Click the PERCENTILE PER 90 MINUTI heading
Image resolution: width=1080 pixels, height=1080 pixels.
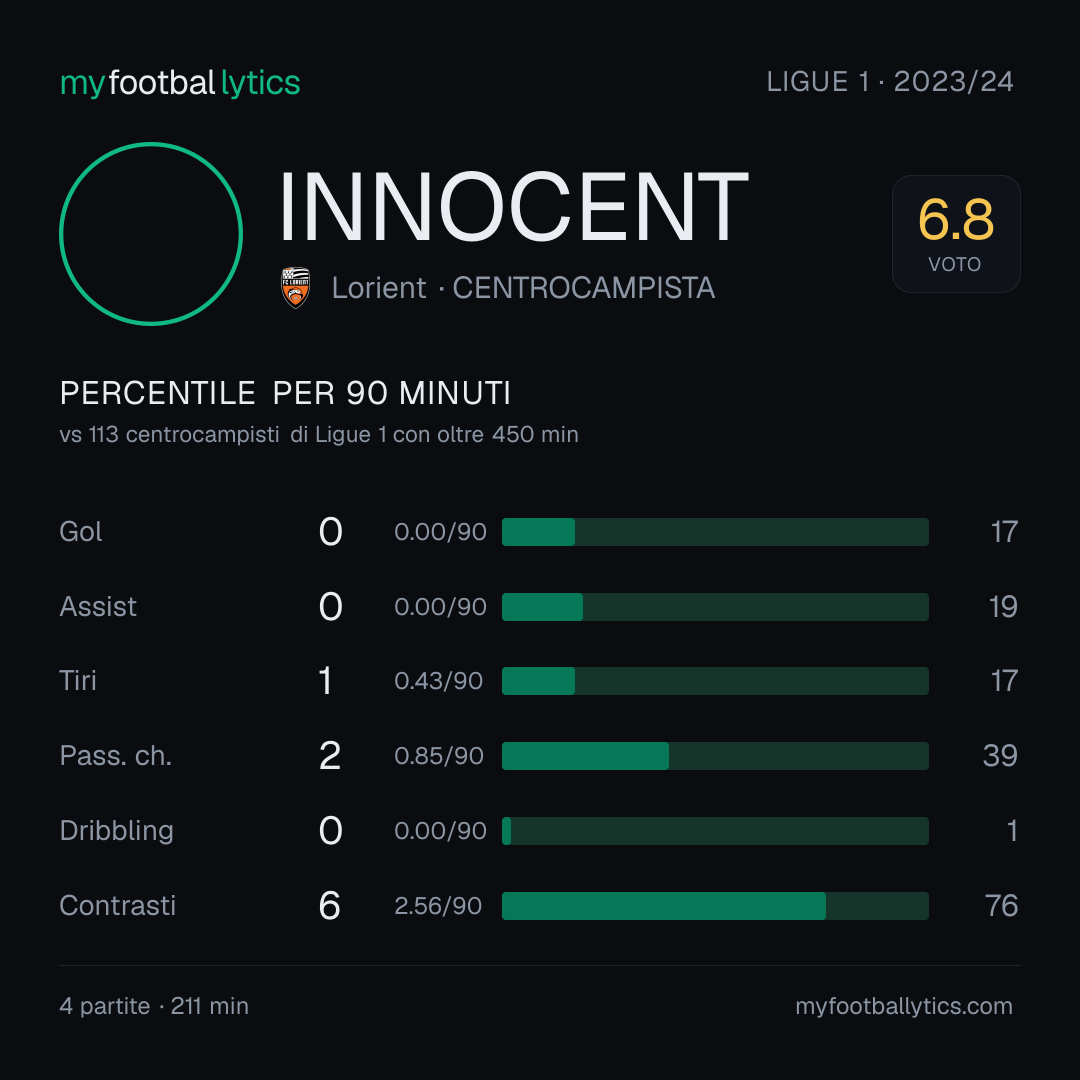pyautogui.click(x=285, y=393)
